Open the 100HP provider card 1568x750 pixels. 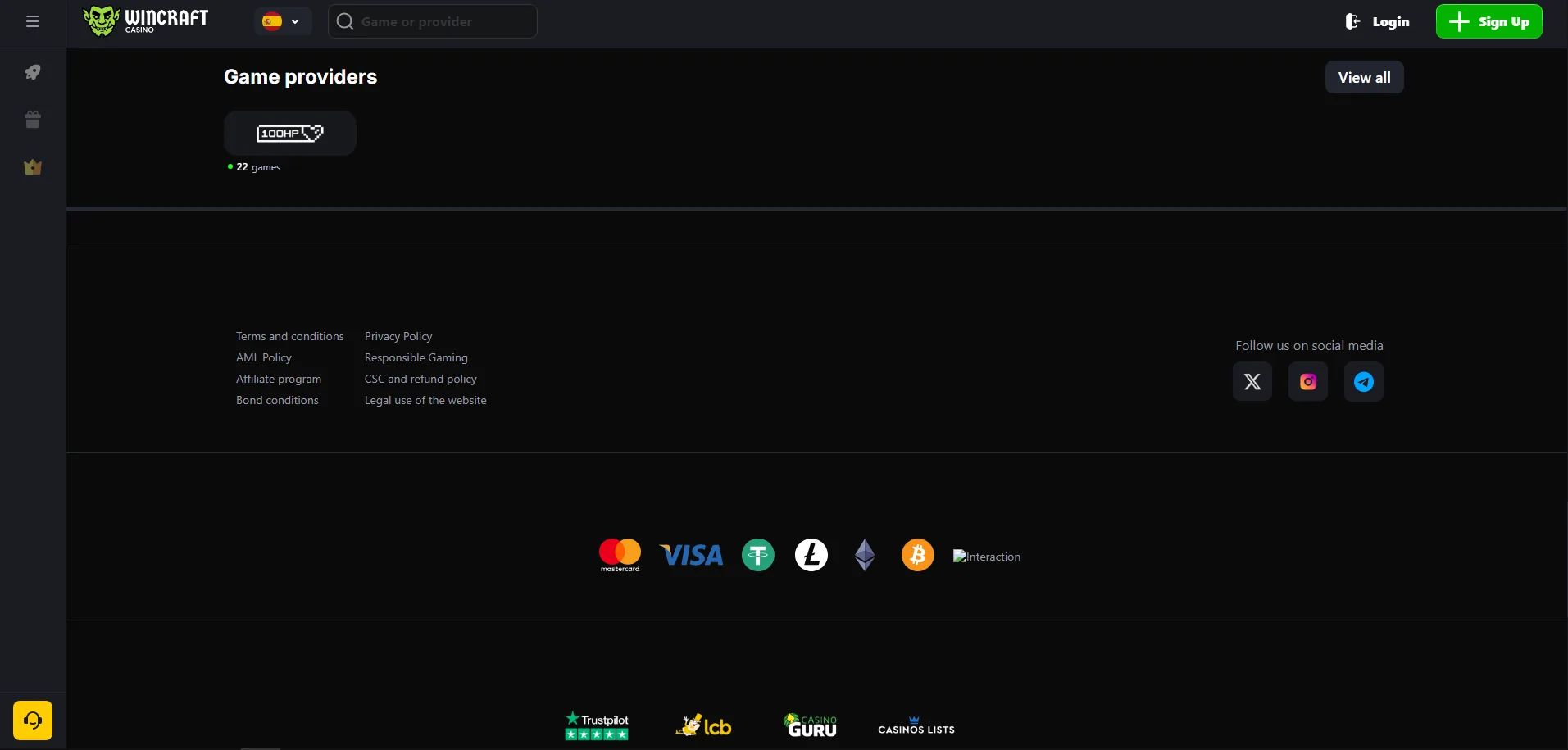[290, 133]
